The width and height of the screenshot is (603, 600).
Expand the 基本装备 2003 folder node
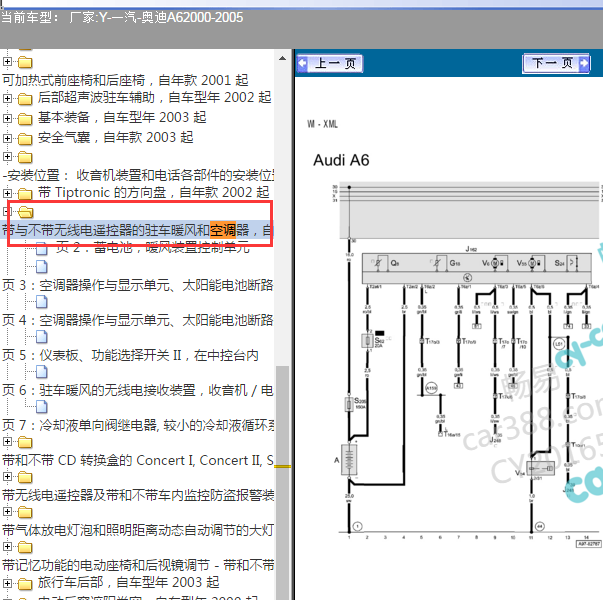click(x=7, y=118)
